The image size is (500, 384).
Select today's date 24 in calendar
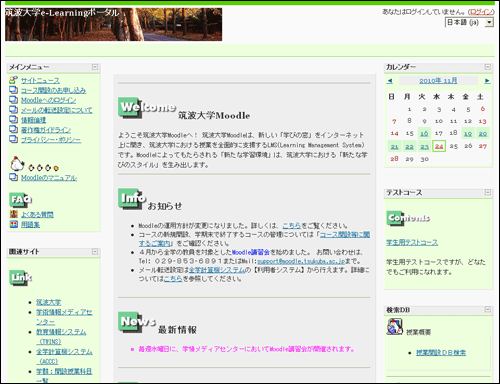click(439, 146)
